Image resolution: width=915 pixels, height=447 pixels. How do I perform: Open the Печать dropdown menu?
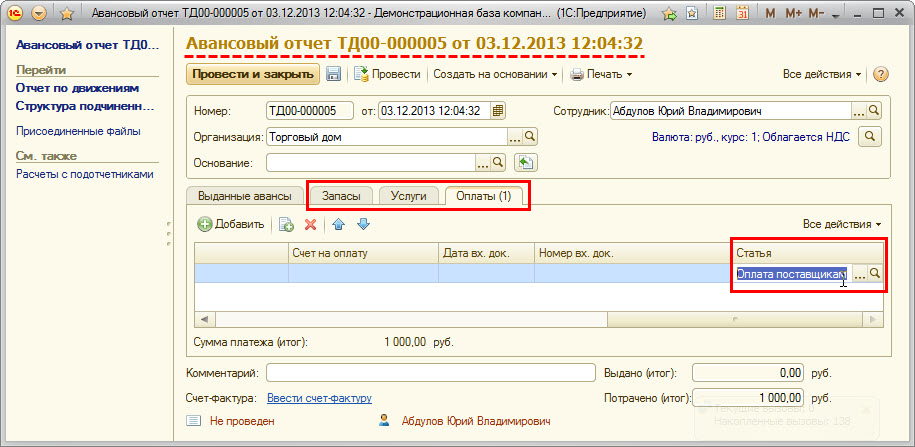(601, 75)
